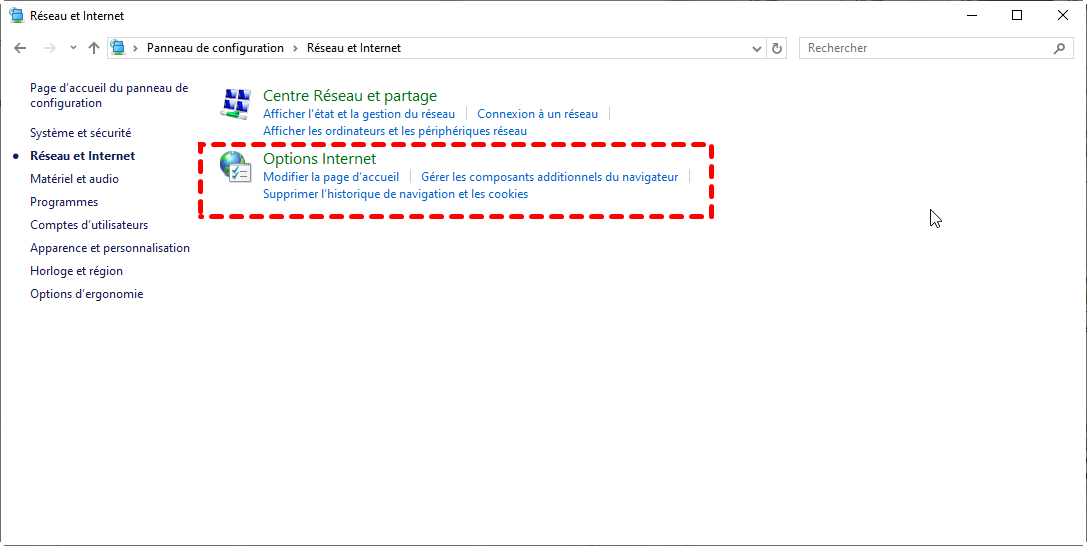This screenshot has height=546, width=1087.
Task: Click the title bar window icon
Action: (x=16, y=16)
